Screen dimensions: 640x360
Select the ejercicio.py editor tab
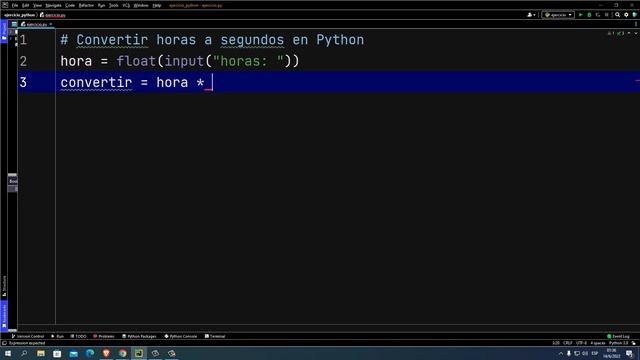pyautogui.click(x=36, y=24)
